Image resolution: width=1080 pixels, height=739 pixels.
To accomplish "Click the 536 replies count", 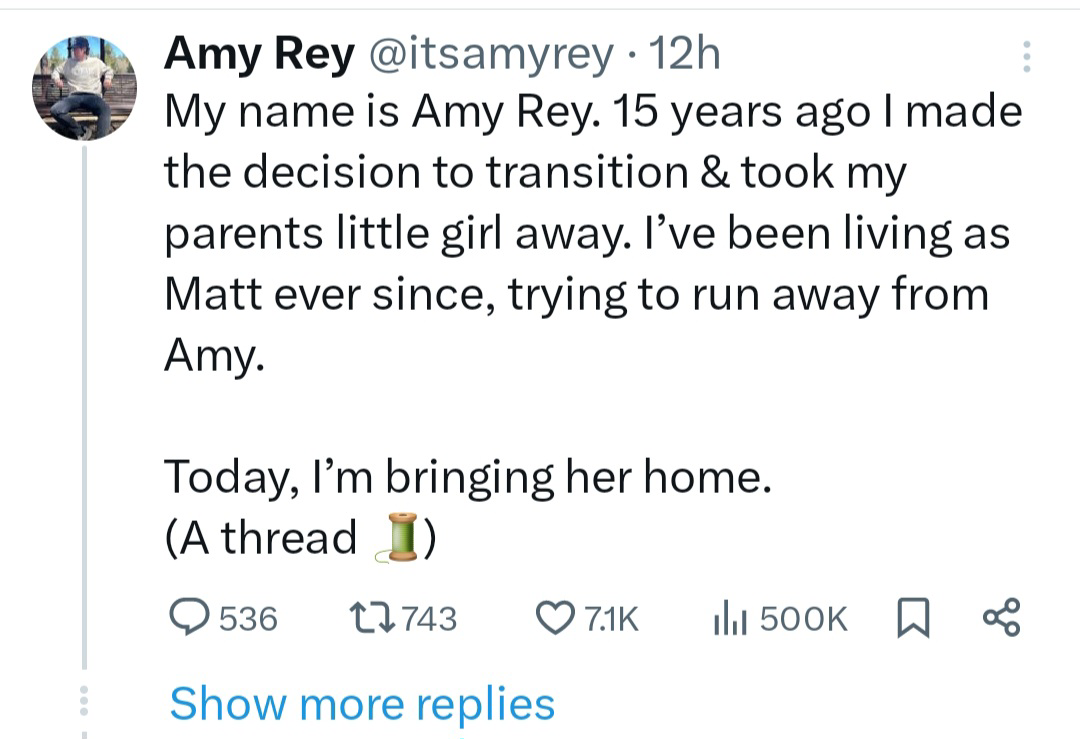I will point(248,620).
